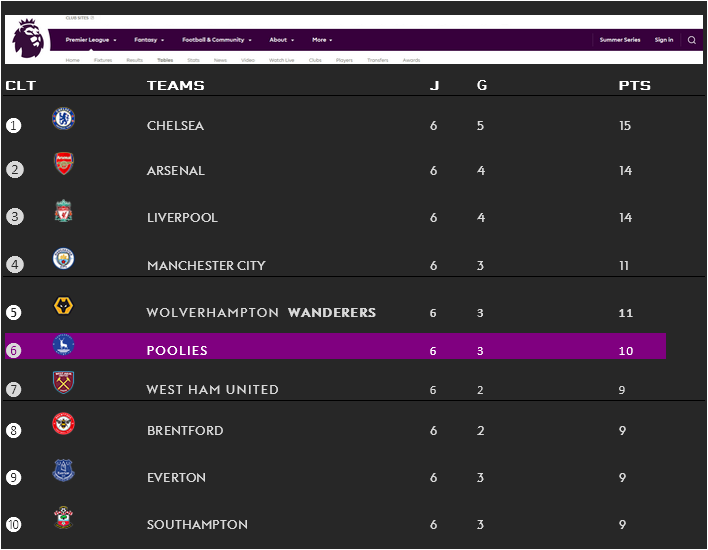Click the West Ham United crest

point(63,382)
